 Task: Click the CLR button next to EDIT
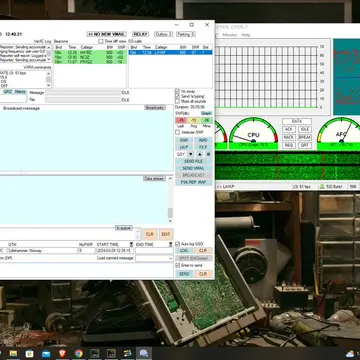(150, 234)
